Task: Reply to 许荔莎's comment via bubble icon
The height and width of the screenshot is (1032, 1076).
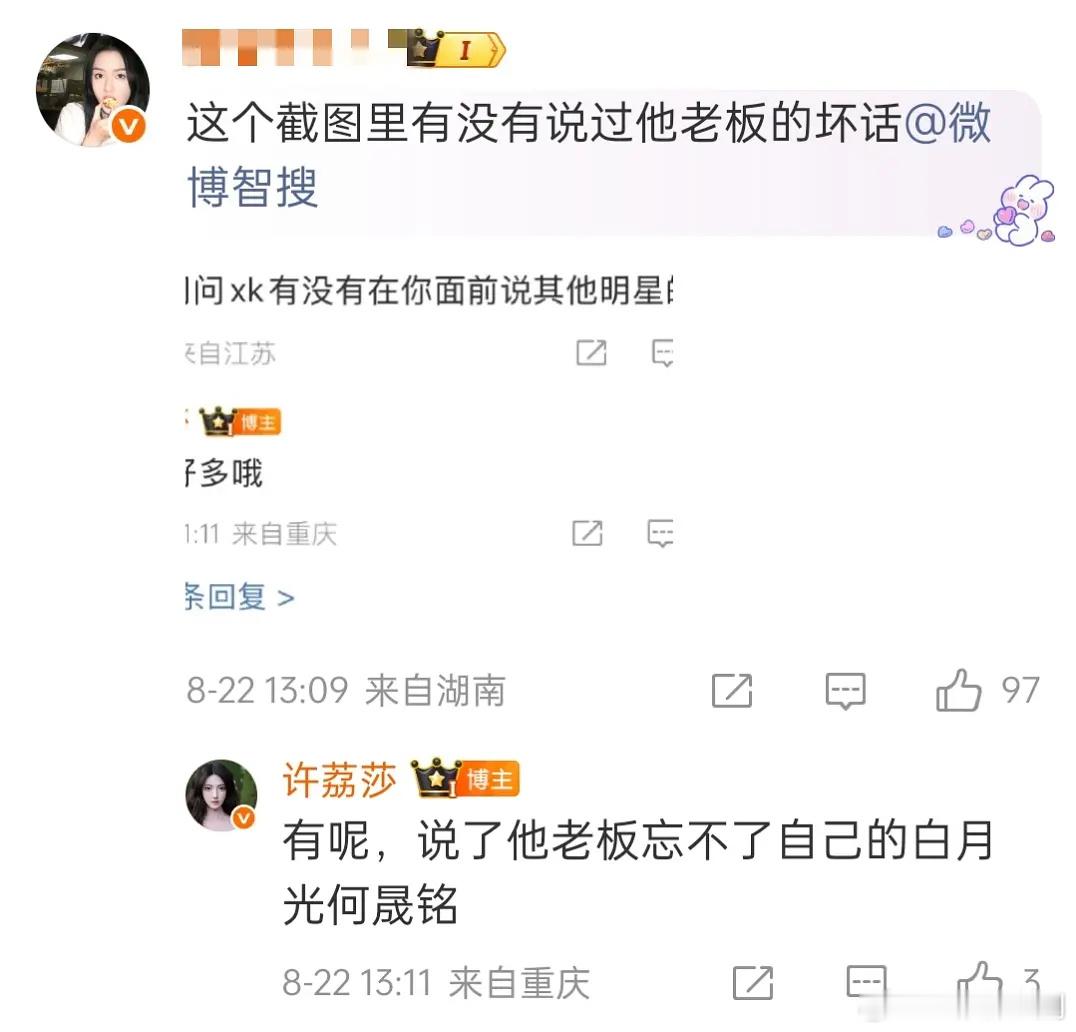Action: coord(866,983)
